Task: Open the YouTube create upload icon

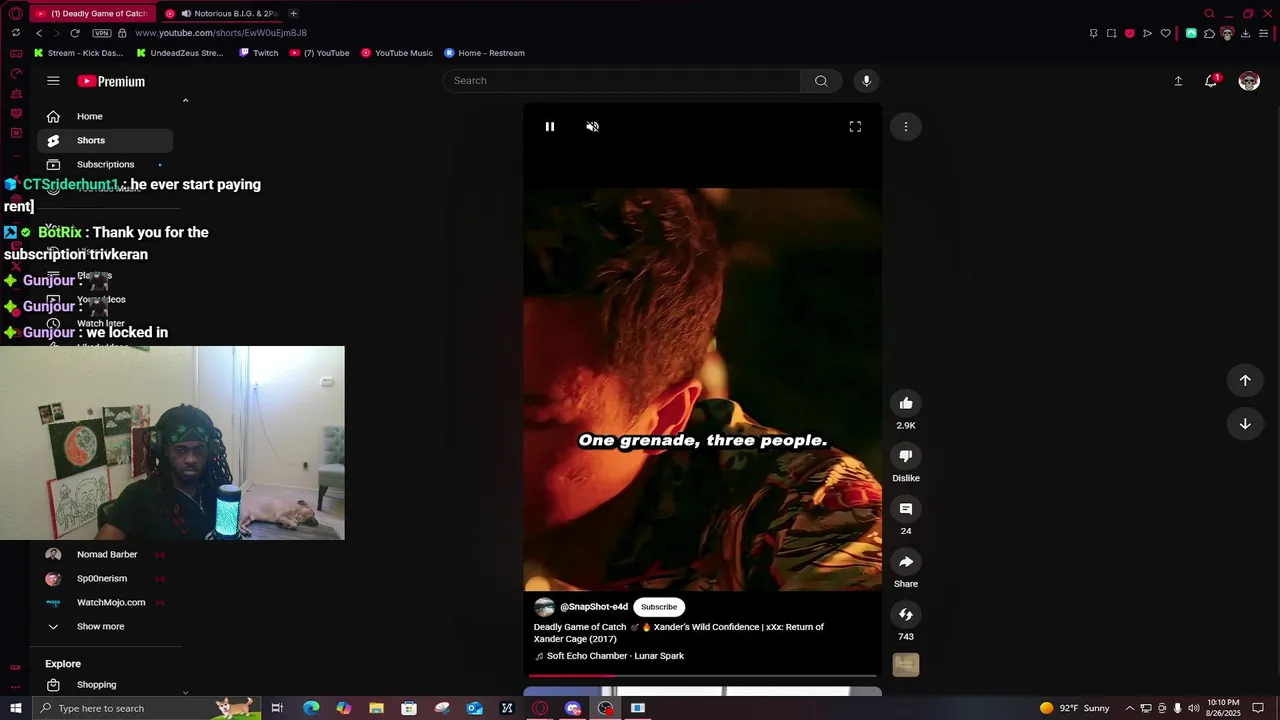Action: (x=1178, y=81)
